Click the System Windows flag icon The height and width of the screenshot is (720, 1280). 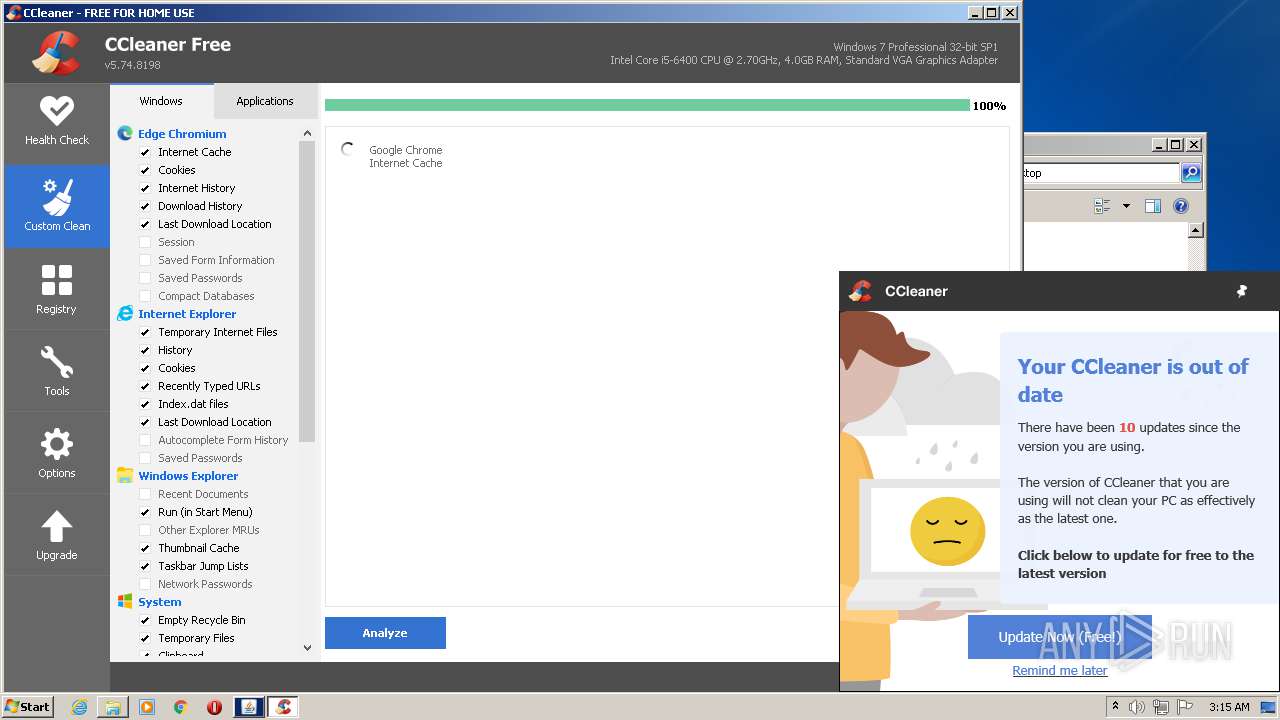pyautogui.click(x=125, y=601)
